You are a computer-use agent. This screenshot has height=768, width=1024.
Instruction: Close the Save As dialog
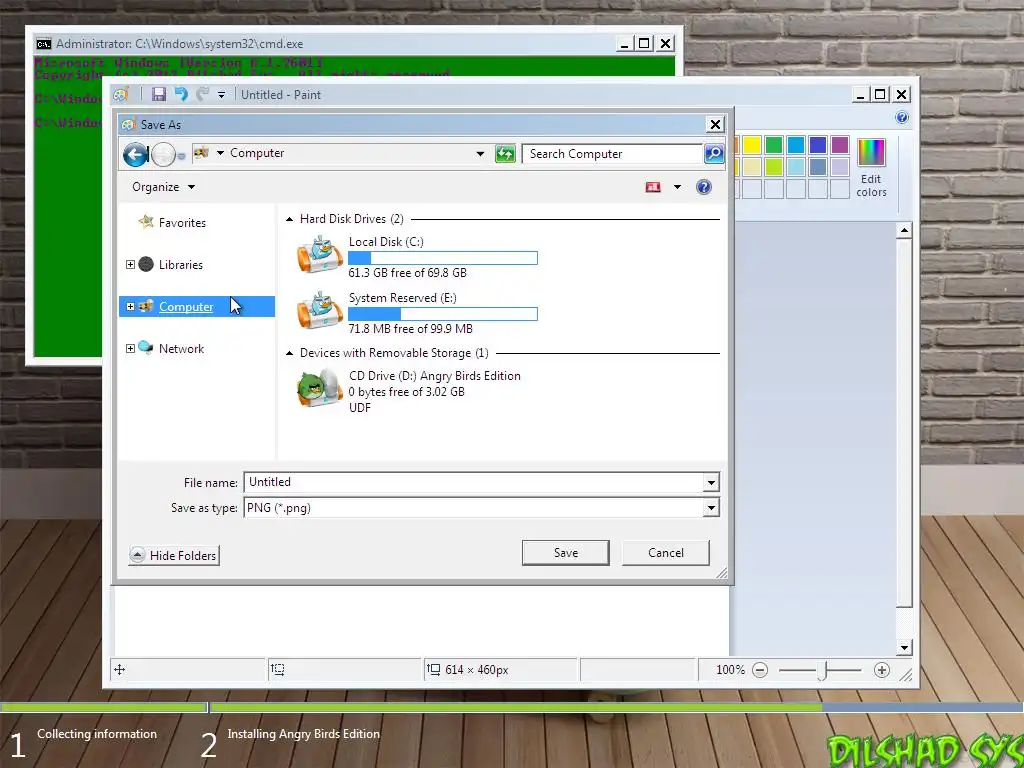tap(715, 125)
